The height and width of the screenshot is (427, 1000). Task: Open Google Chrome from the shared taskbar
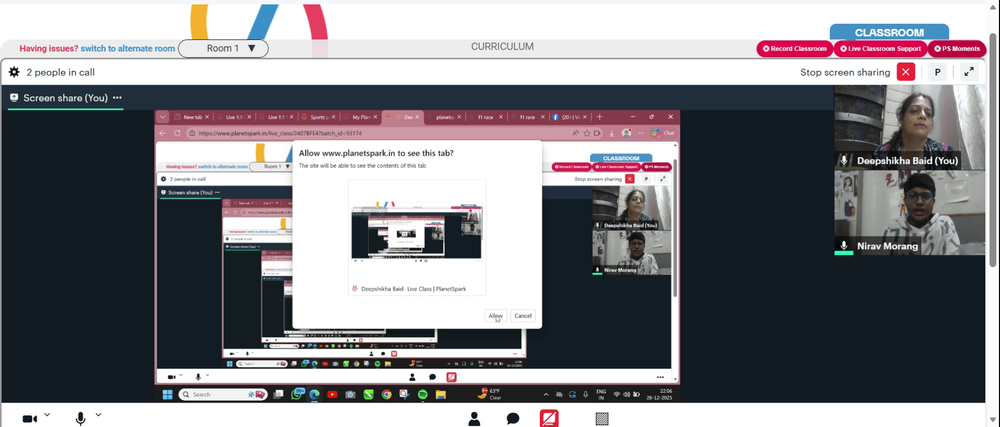[386, 394]
